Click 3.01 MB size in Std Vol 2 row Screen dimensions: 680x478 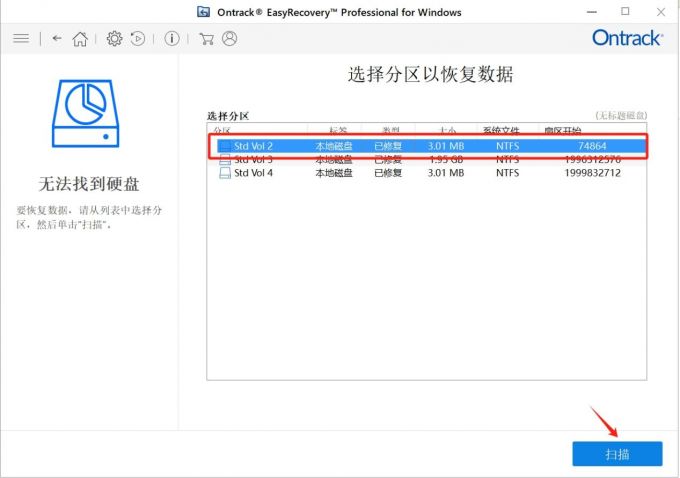[x=446, y=146]
